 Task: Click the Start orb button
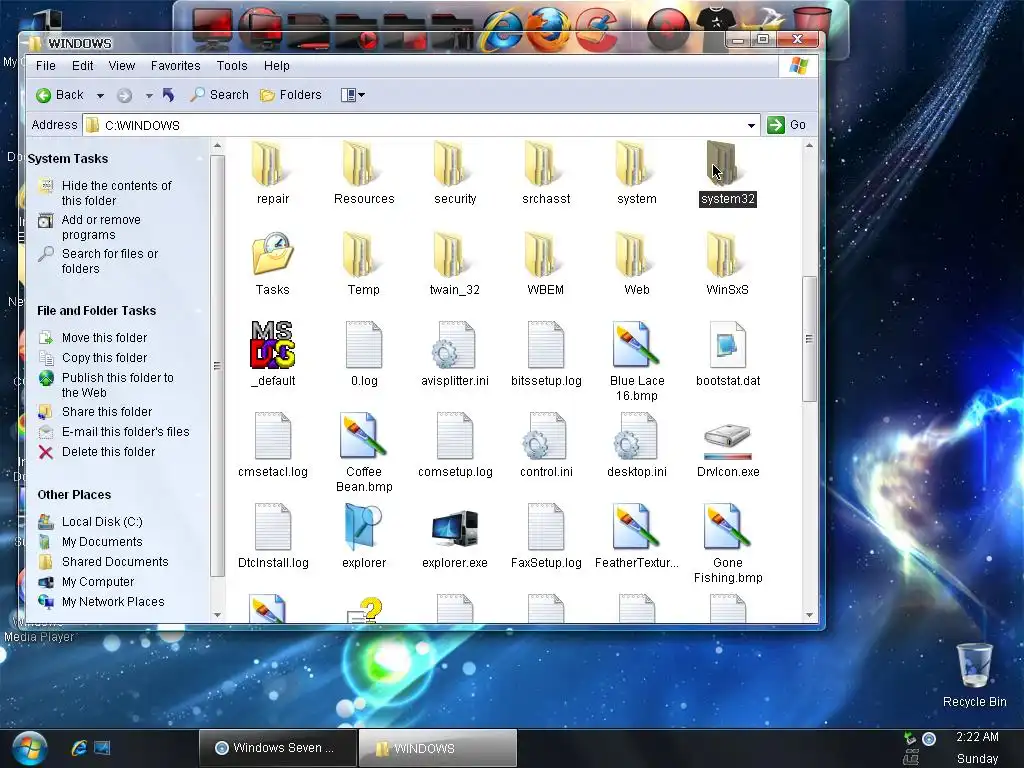(29, 748)
